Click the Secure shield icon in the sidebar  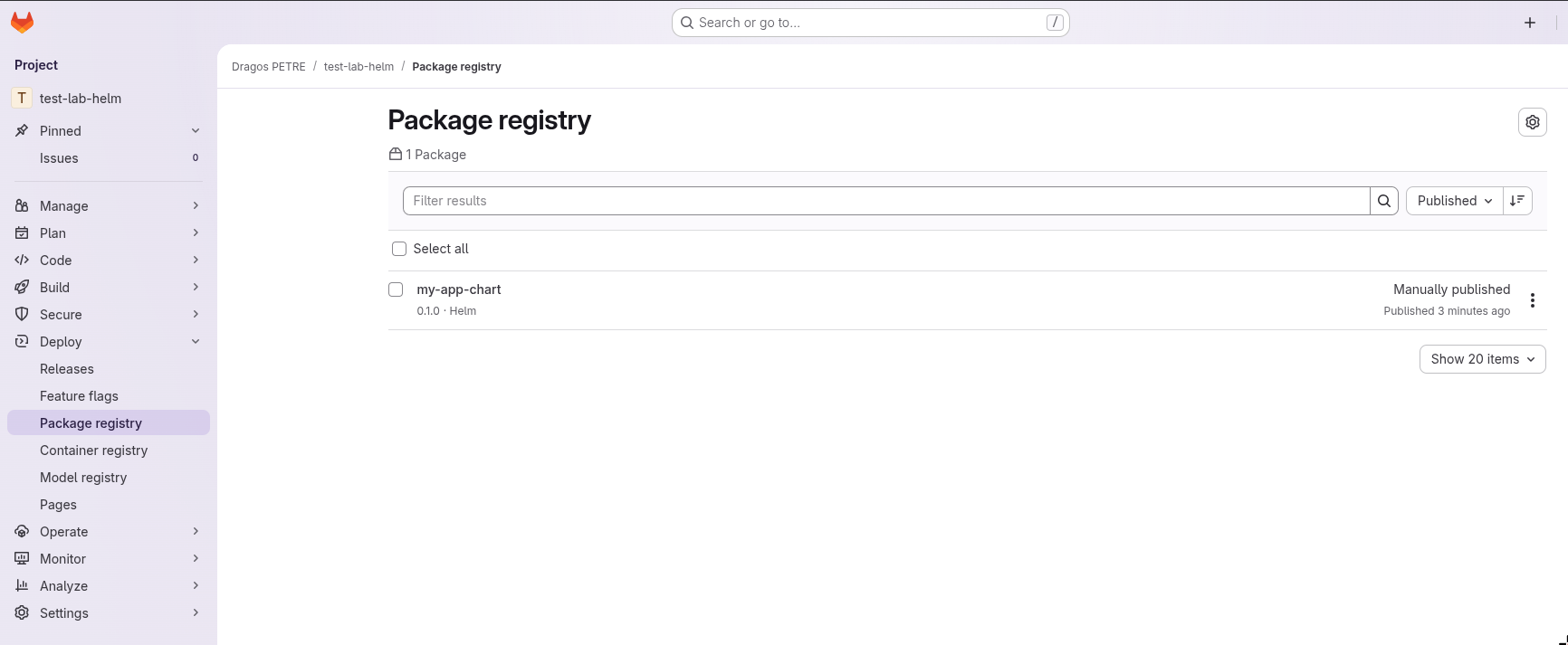[x=22, y=314]
